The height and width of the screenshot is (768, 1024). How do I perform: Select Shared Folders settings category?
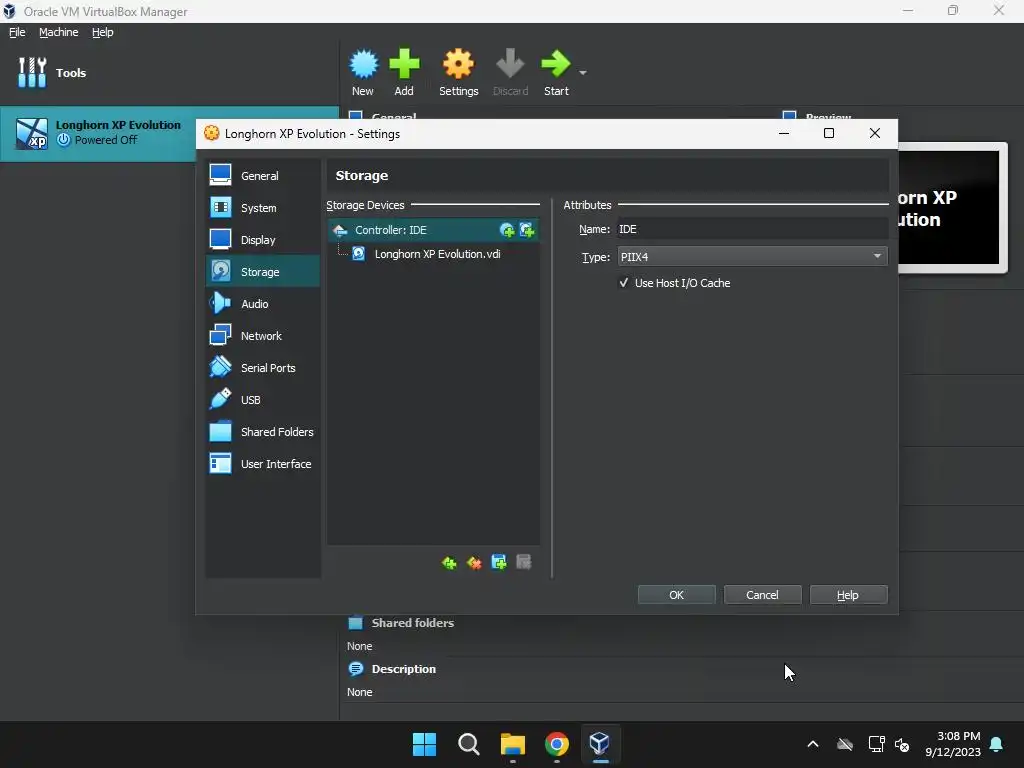pos(263,432)
